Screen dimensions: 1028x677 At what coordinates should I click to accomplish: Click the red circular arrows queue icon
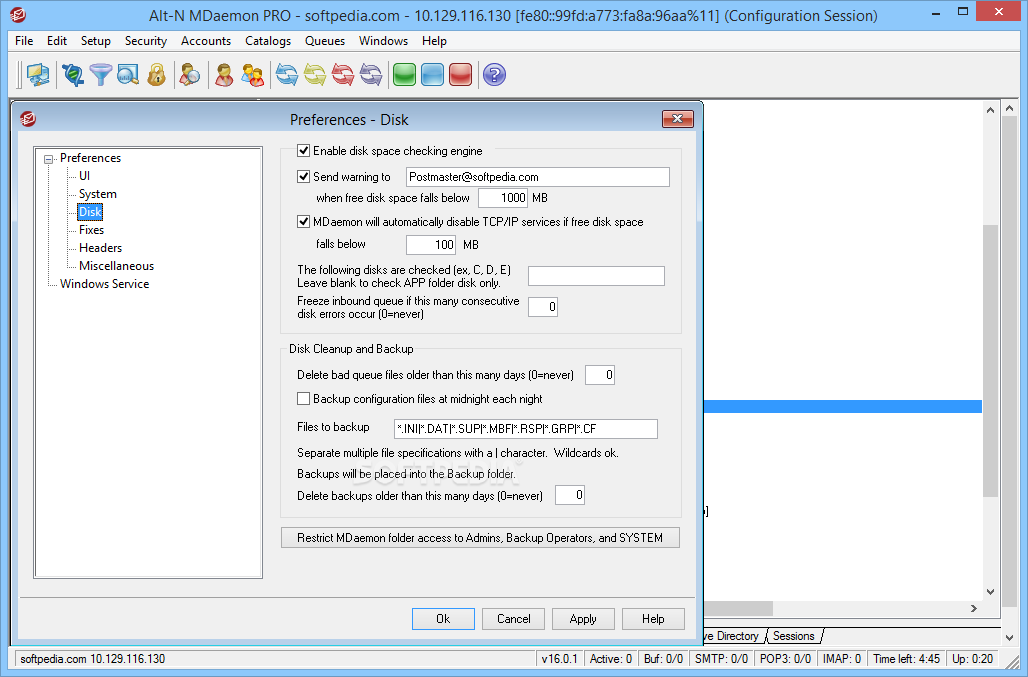point(343,75)
